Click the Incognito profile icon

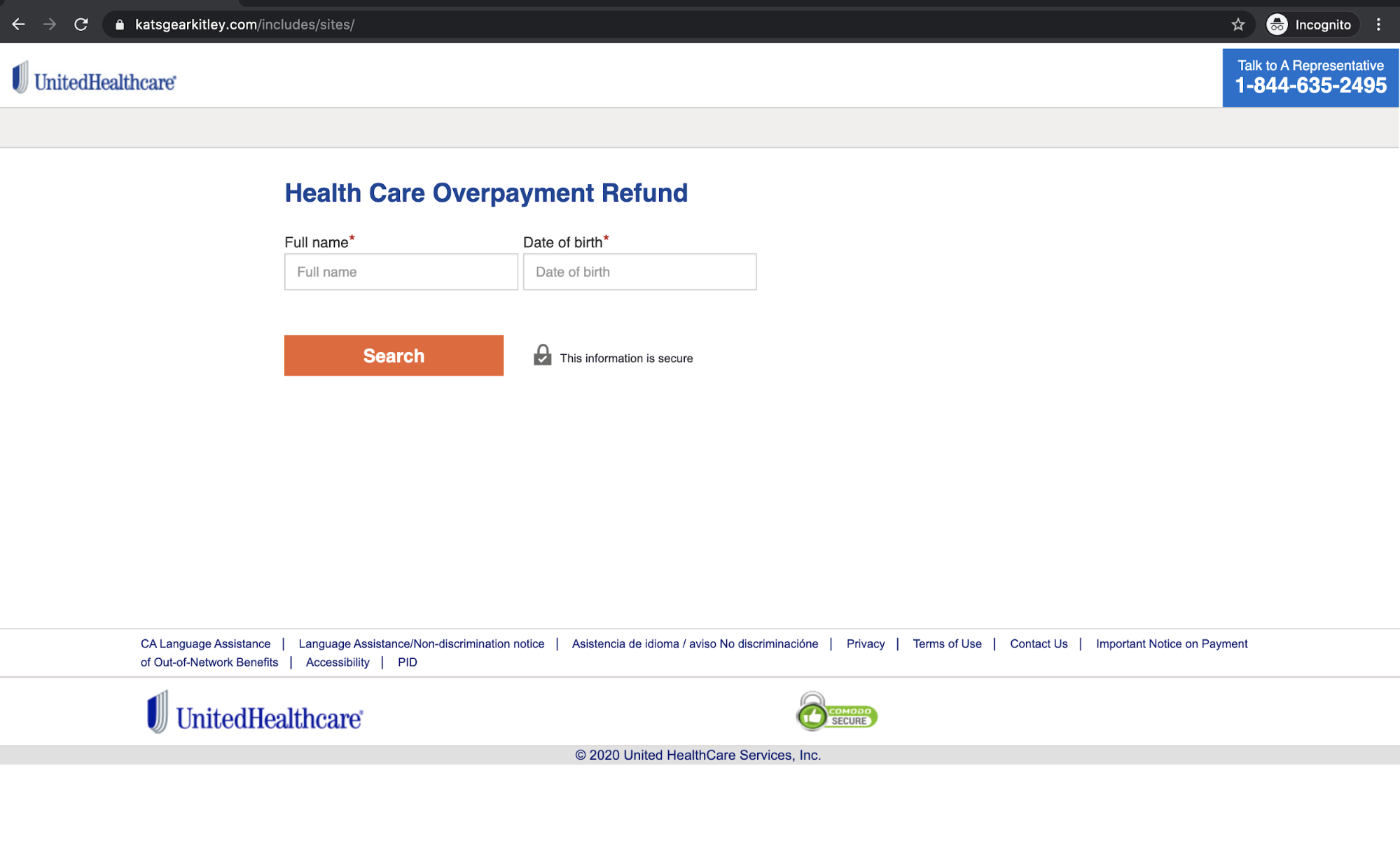coord(1277,25)
